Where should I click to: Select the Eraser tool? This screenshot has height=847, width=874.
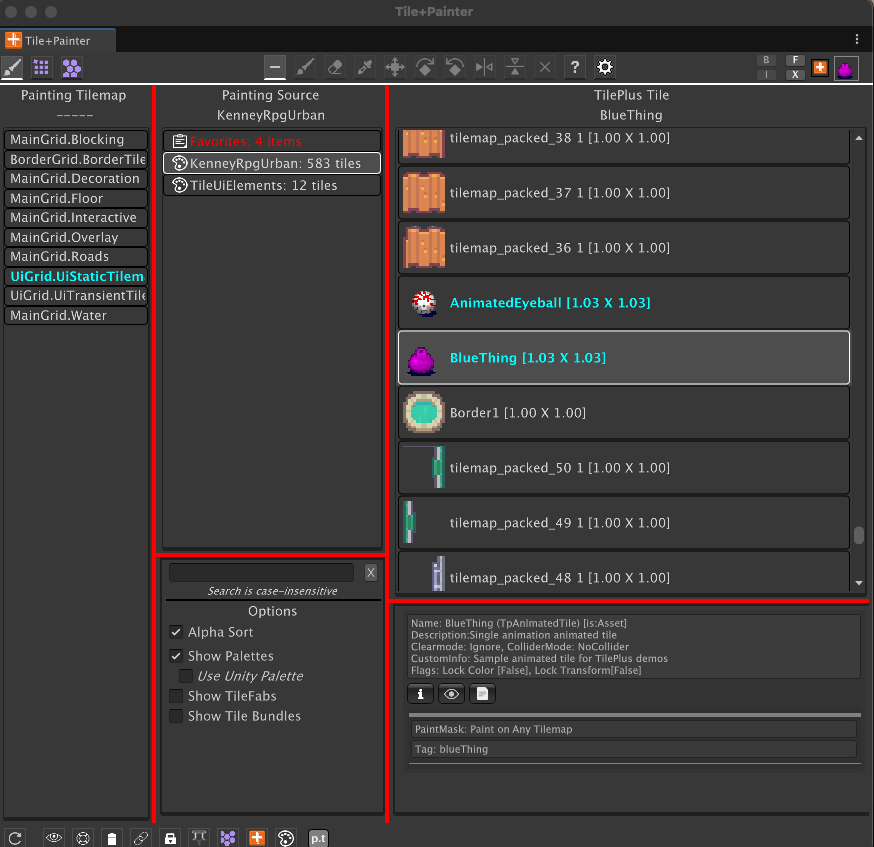click(335, 68)
